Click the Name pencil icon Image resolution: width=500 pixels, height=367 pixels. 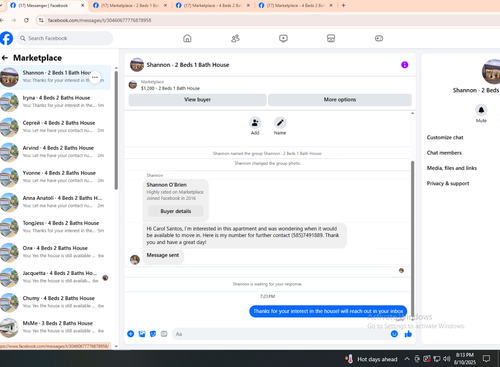click(280, 123)
